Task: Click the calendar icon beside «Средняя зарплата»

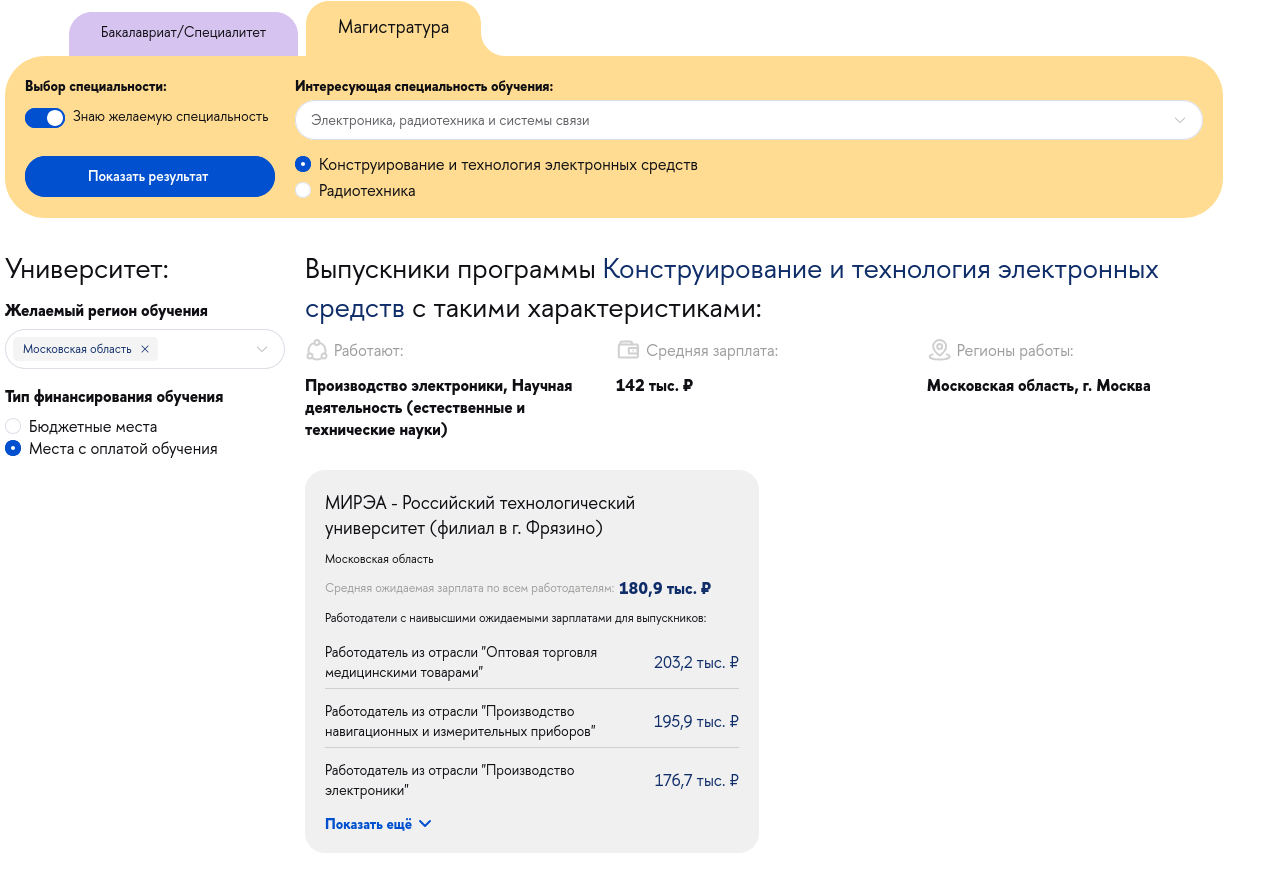Action: coord(627,348)
